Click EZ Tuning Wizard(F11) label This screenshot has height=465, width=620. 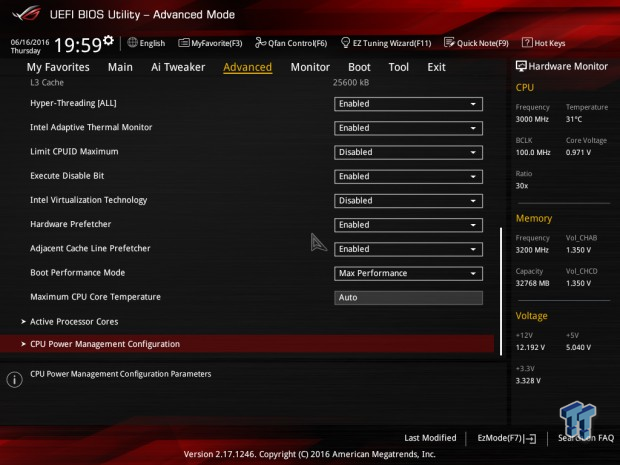(x=392, y=43)
